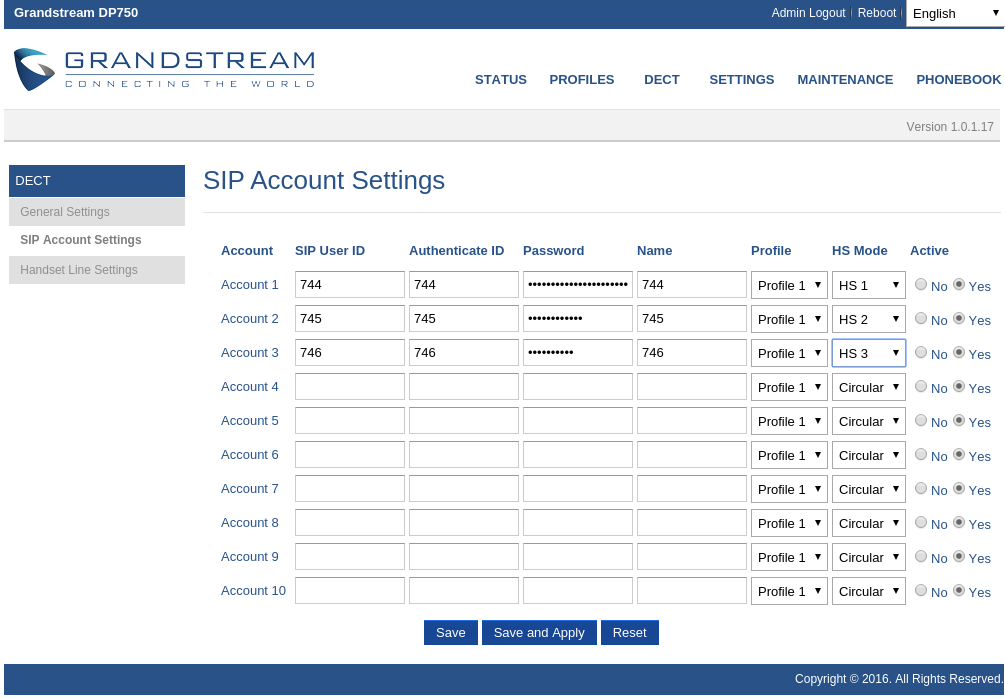Select No for Account 10 Active
This screenshot has height=699, width=1005.
click(921, 589)
